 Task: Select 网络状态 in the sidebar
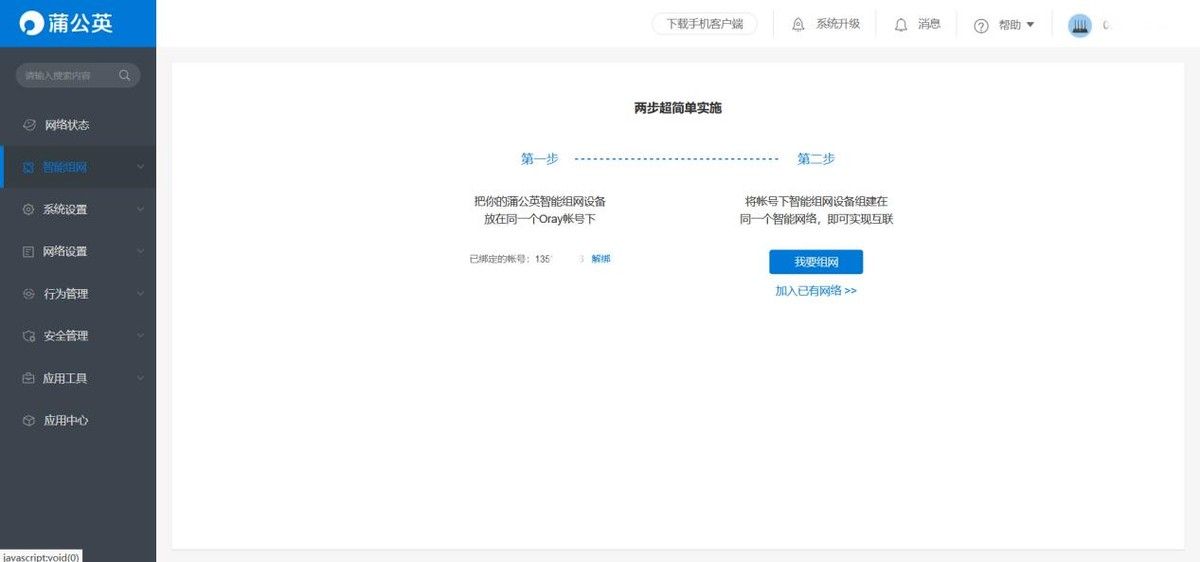(x=67, y=125)
